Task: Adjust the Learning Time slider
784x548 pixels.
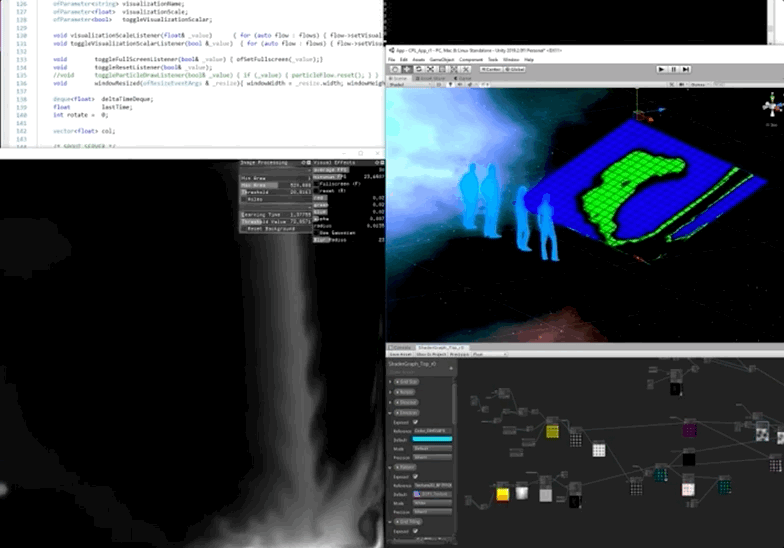Action: 276,214
